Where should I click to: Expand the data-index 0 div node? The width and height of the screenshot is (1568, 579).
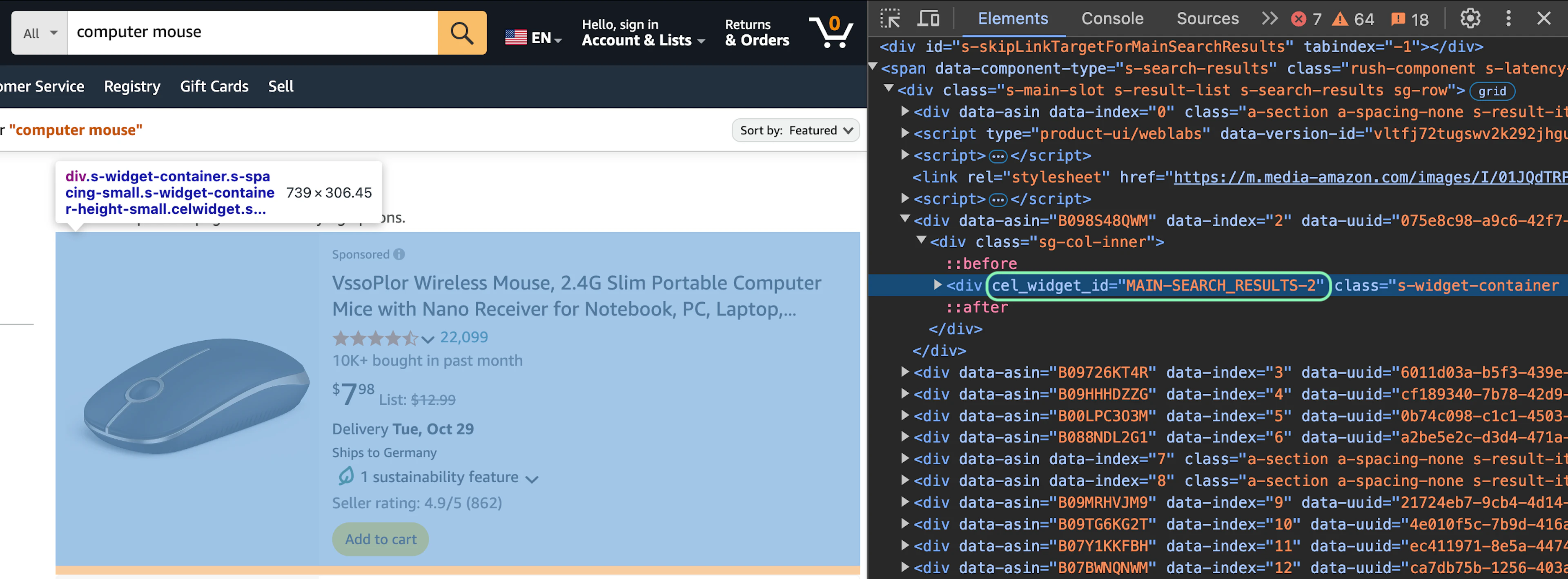pyautogui.click(x=905, y=111)
